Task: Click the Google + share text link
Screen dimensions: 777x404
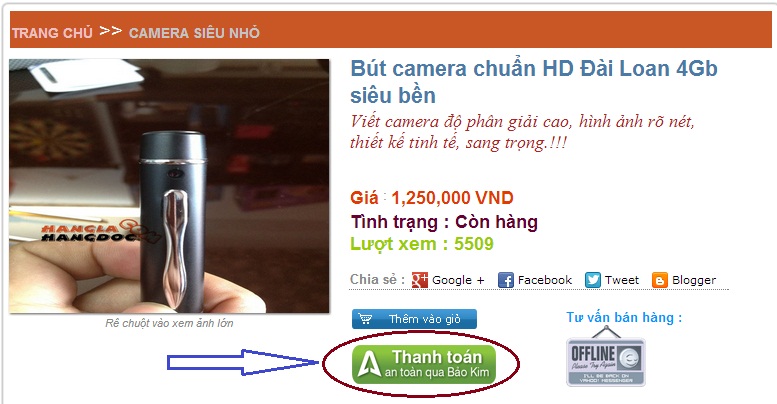Action: point(458,280)
